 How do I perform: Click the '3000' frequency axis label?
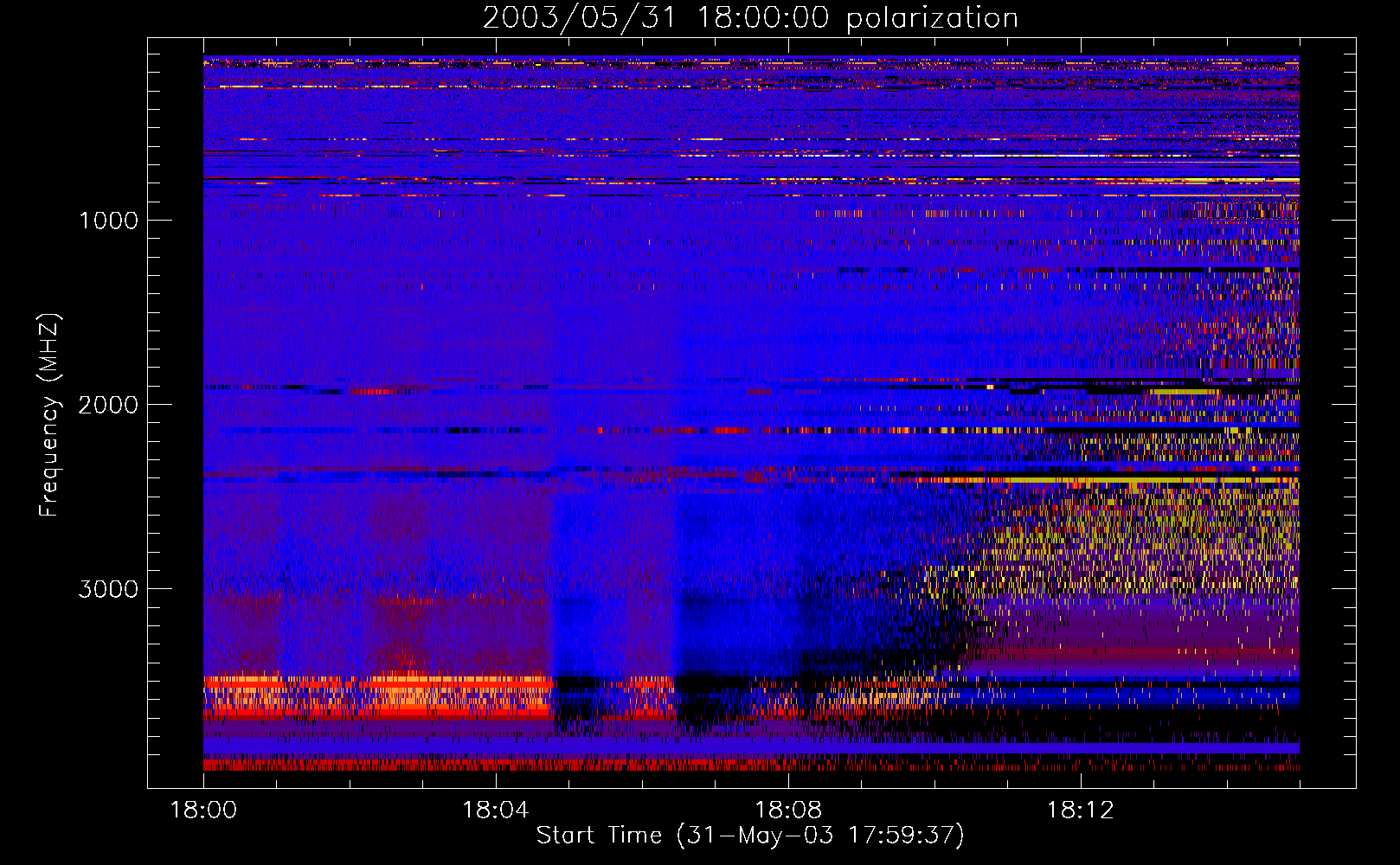(108, 589)
